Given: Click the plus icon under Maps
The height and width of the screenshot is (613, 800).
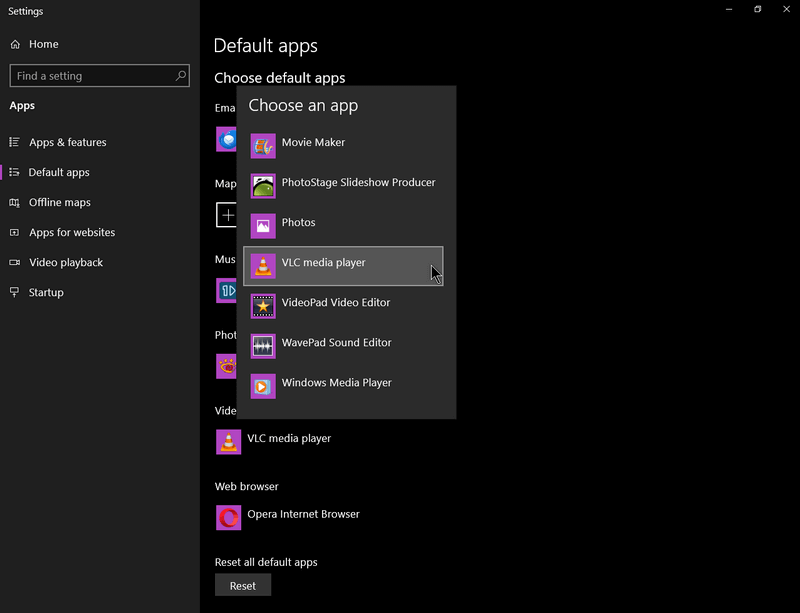Looking at the screenshot, I should click(x=227, y=215).
